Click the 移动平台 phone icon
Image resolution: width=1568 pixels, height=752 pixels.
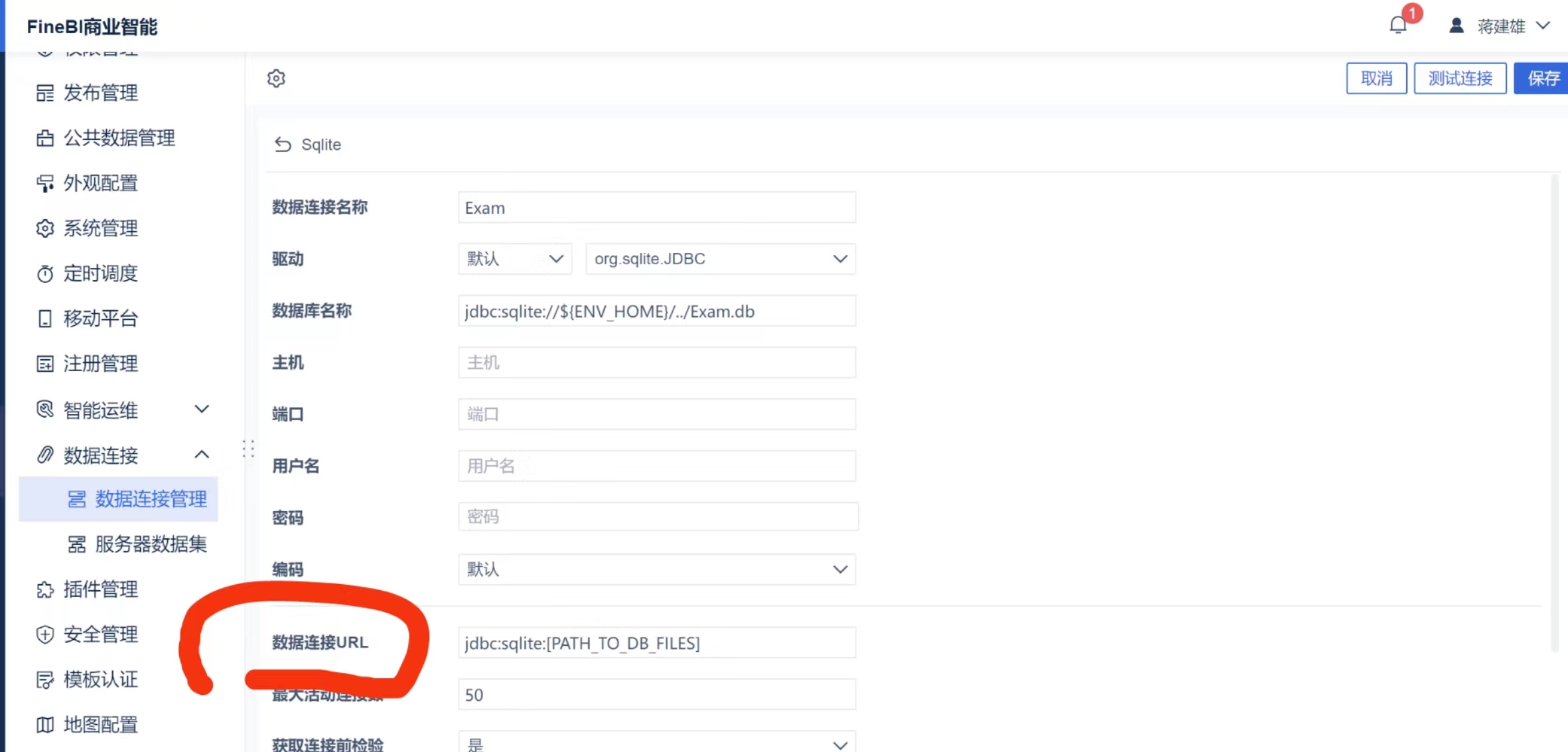[45, 319]
